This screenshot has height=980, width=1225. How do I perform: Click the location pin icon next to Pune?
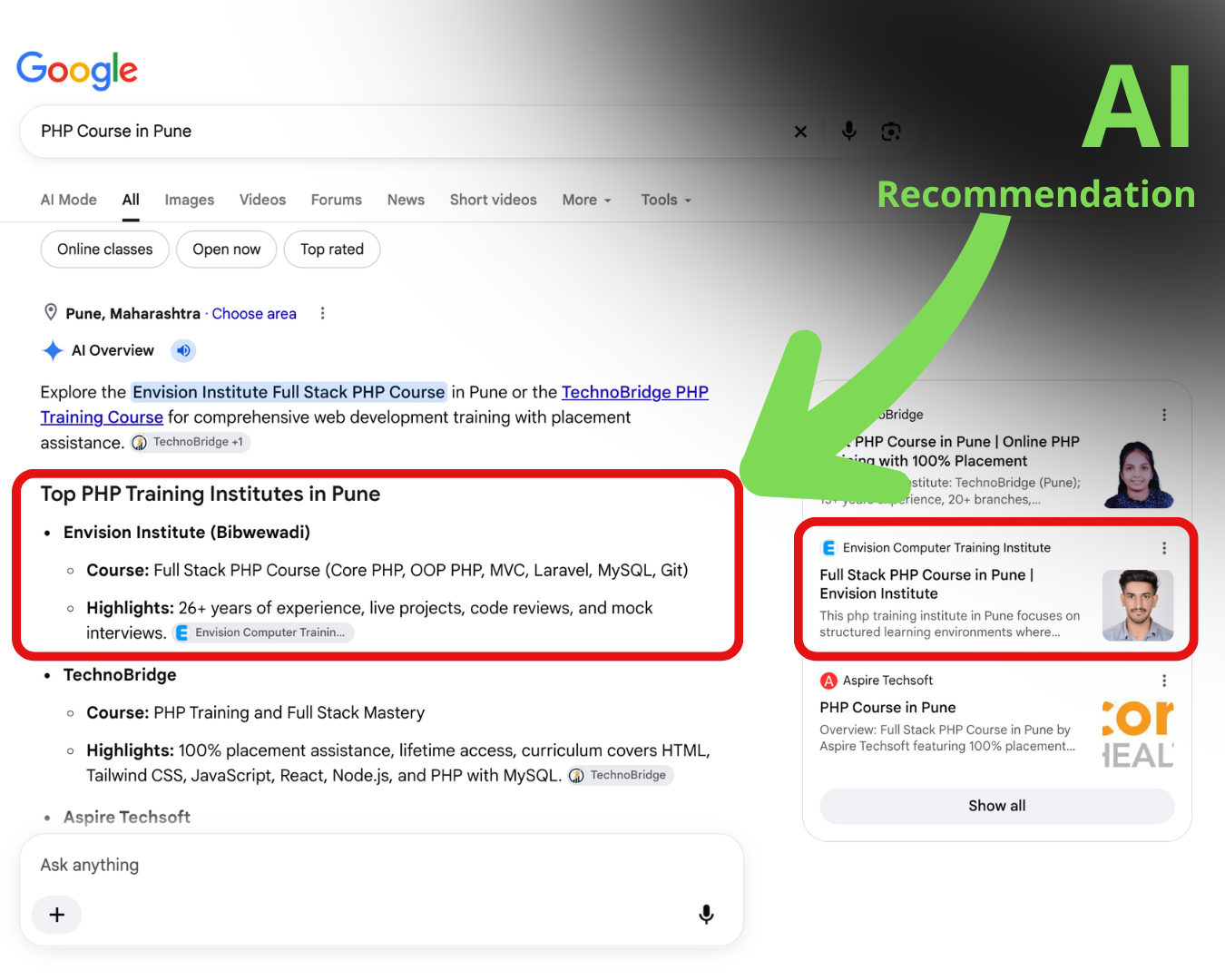point(51,313)
